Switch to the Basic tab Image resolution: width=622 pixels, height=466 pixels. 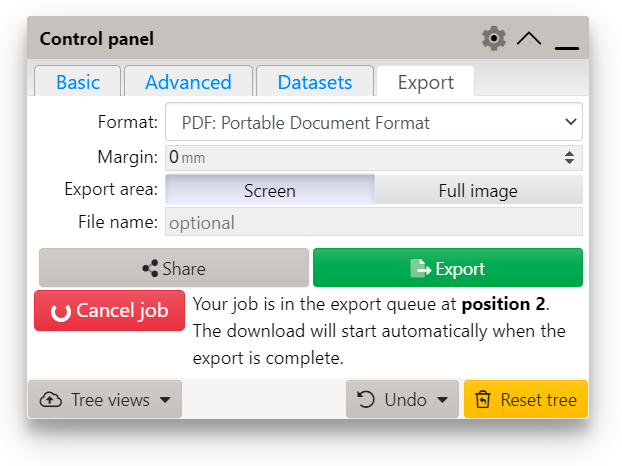pyautogui.click(x=77, y=82)
